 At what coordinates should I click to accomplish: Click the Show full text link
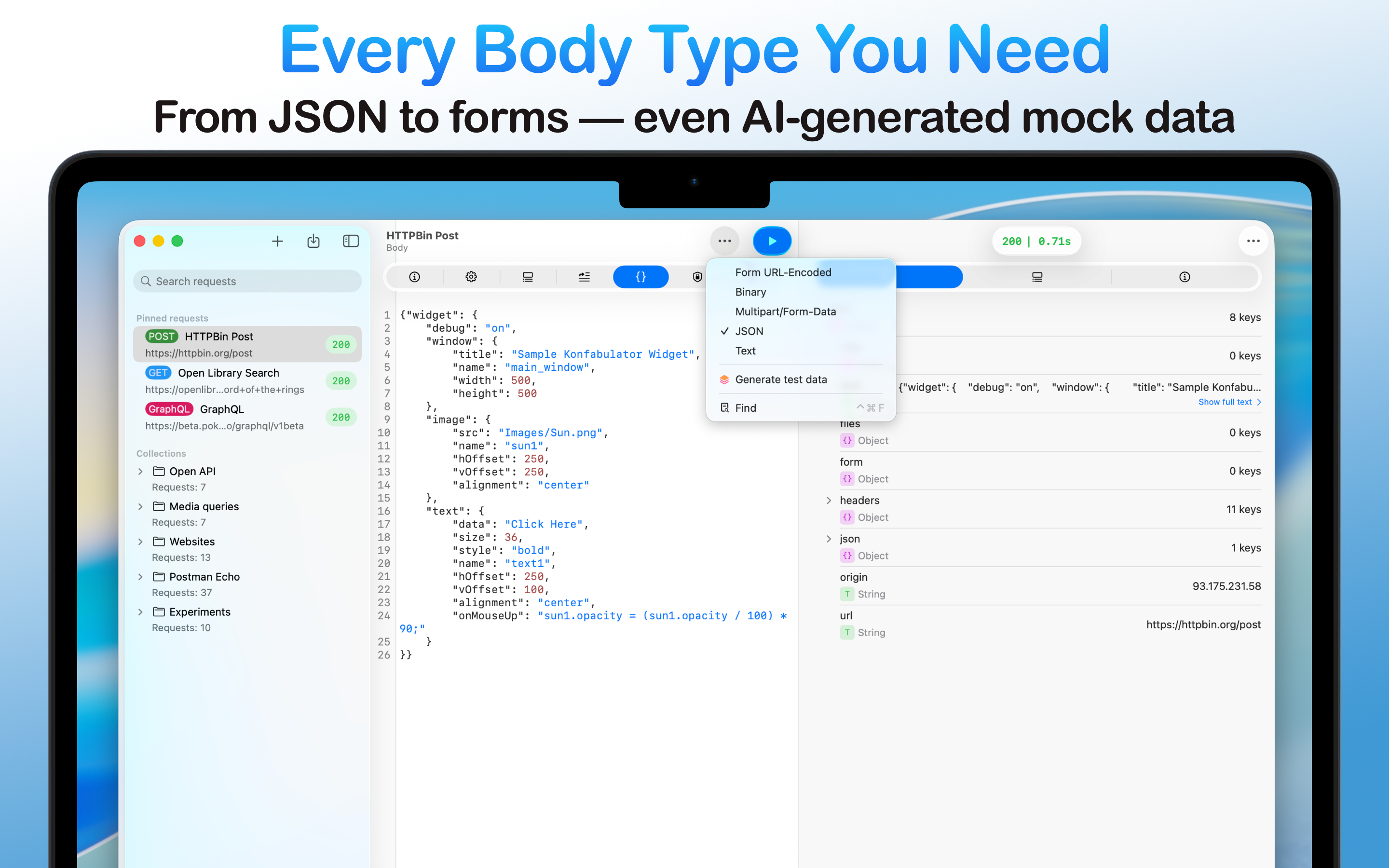[x=1229, y=402]
